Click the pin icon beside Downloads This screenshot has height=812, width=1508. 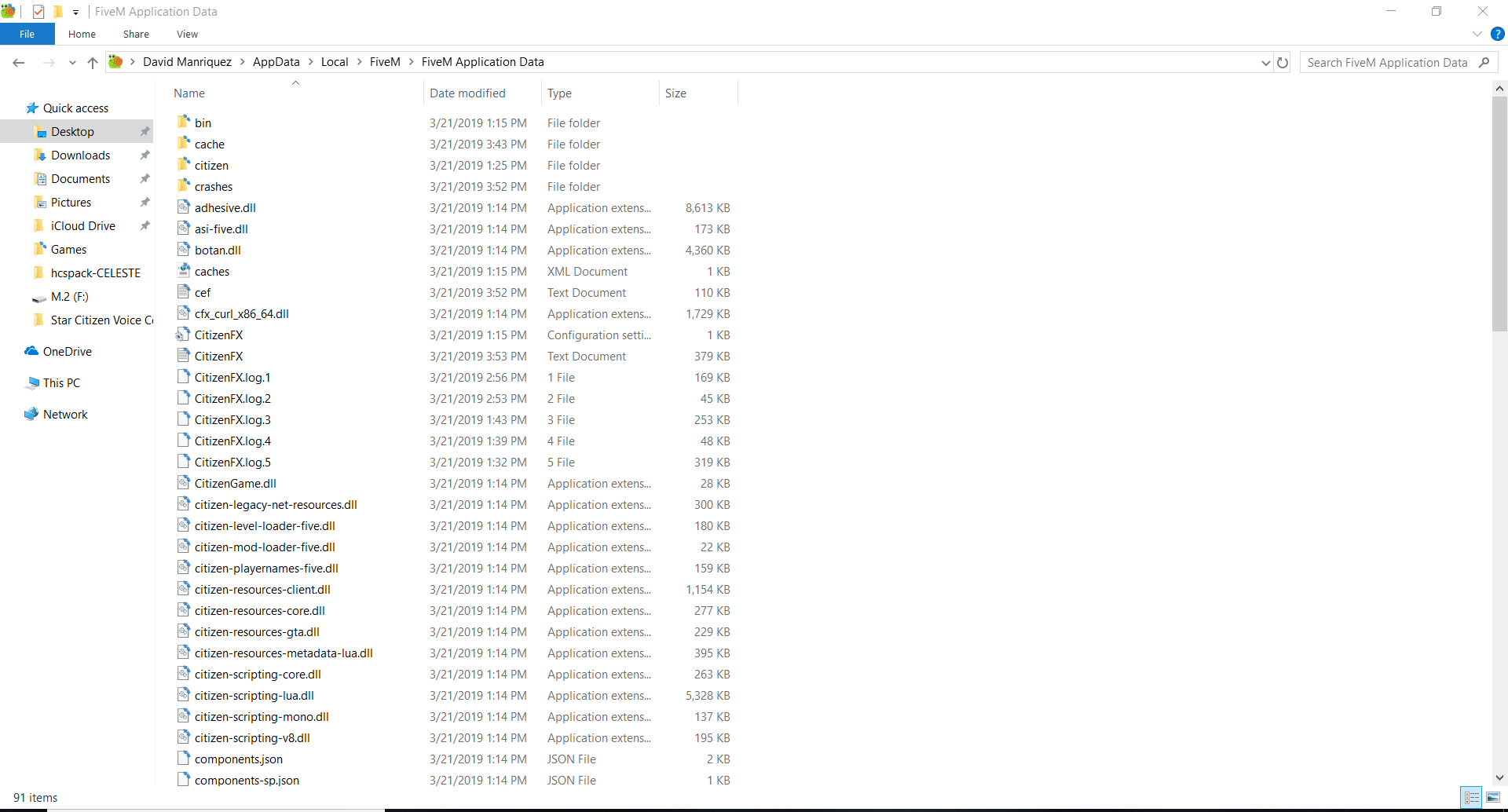pyautogui.click(x=145, y=155)
